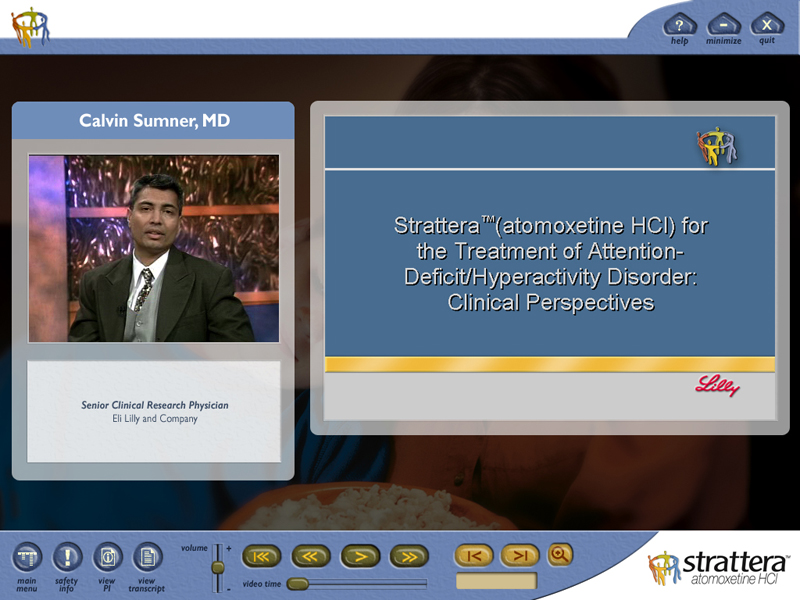Increase volume with the plus sign
This screenshot has height=600, width=800.
[x=229, y=548]
